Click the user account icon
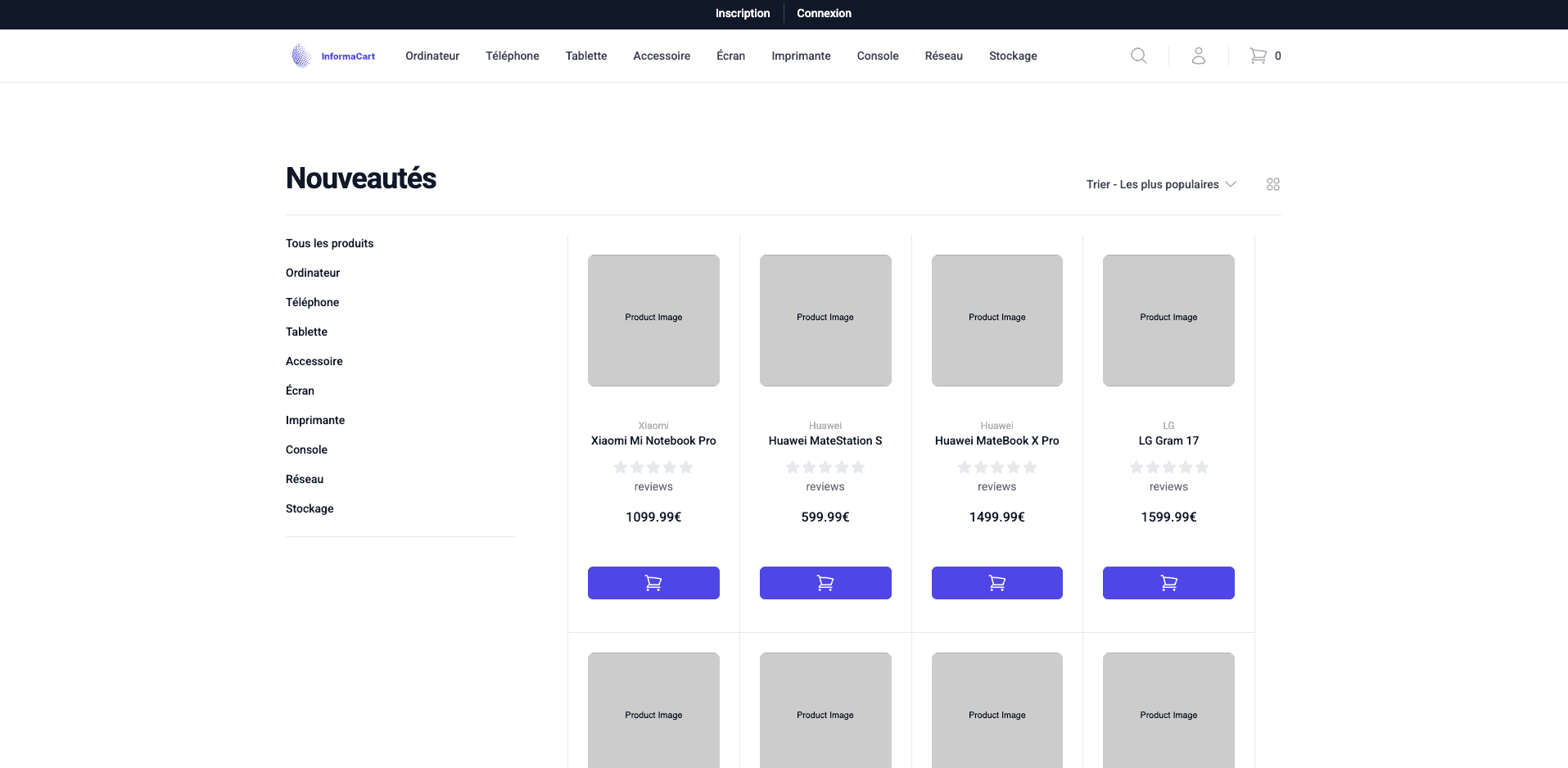This screenshot has width=1568, height=768. [1198, 56]
